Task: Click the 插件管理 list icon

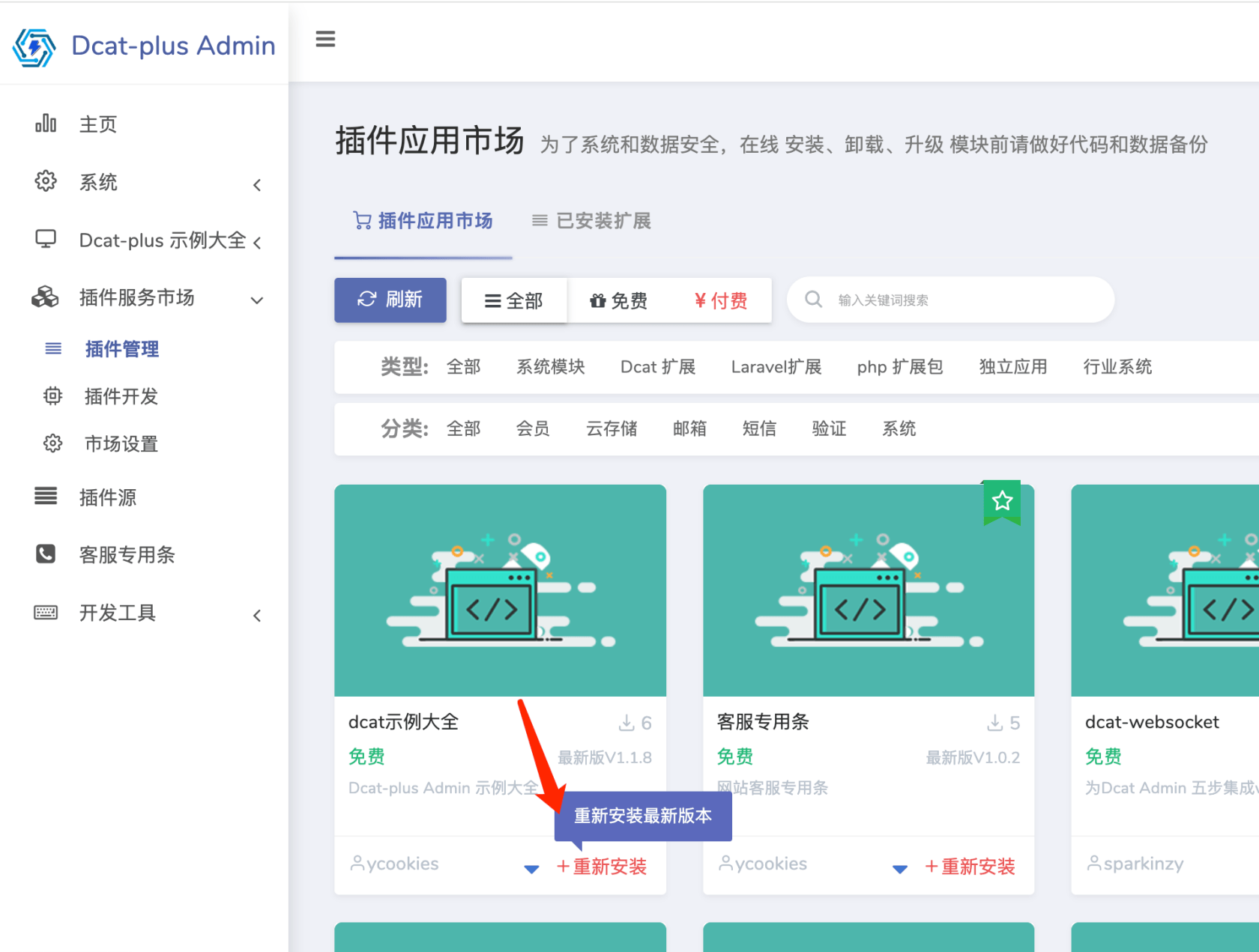Action: click(x=53, y=348)
